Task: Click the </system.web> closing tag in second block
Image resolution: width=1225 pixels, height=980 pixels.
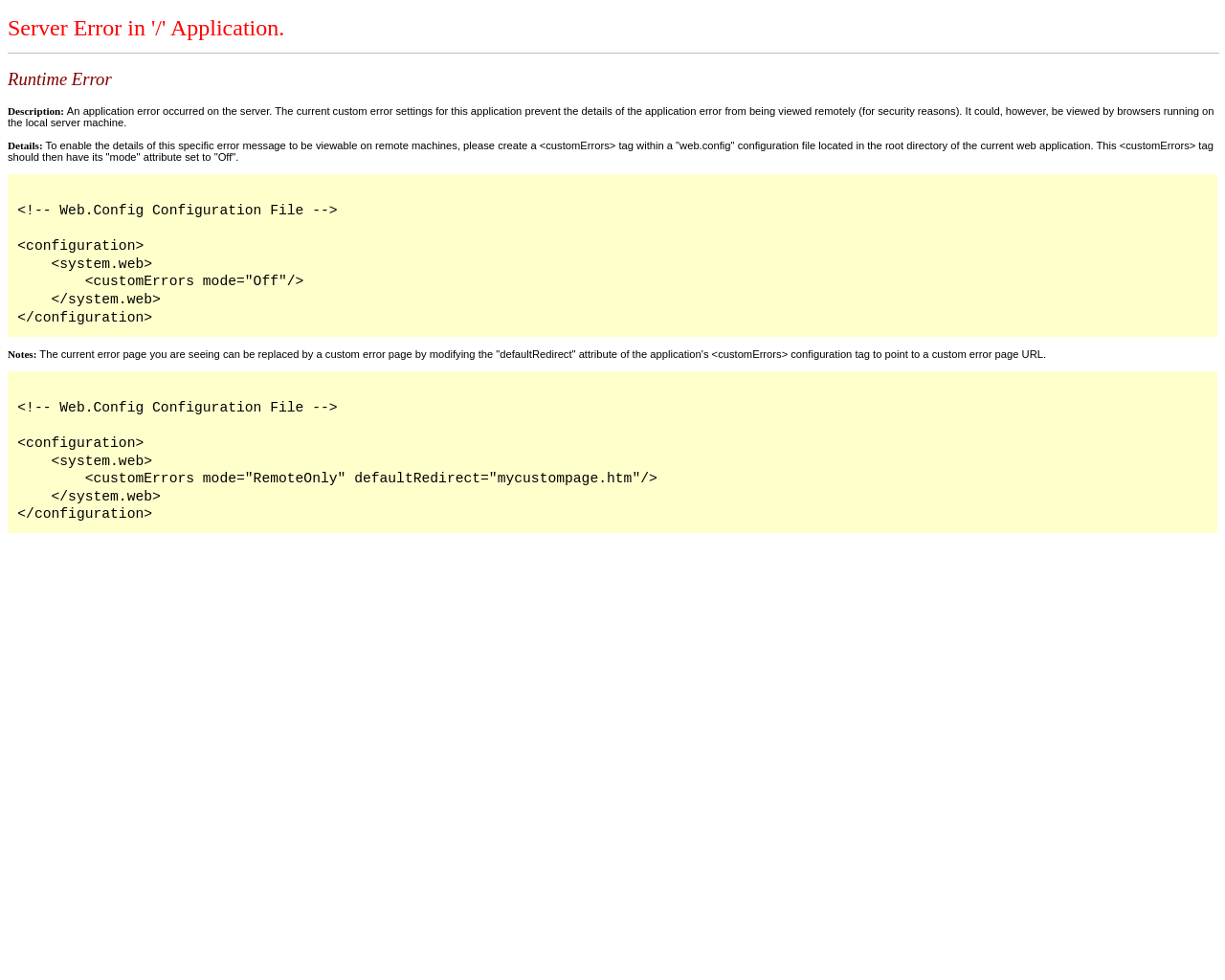Action: click(x=105, y=497)
